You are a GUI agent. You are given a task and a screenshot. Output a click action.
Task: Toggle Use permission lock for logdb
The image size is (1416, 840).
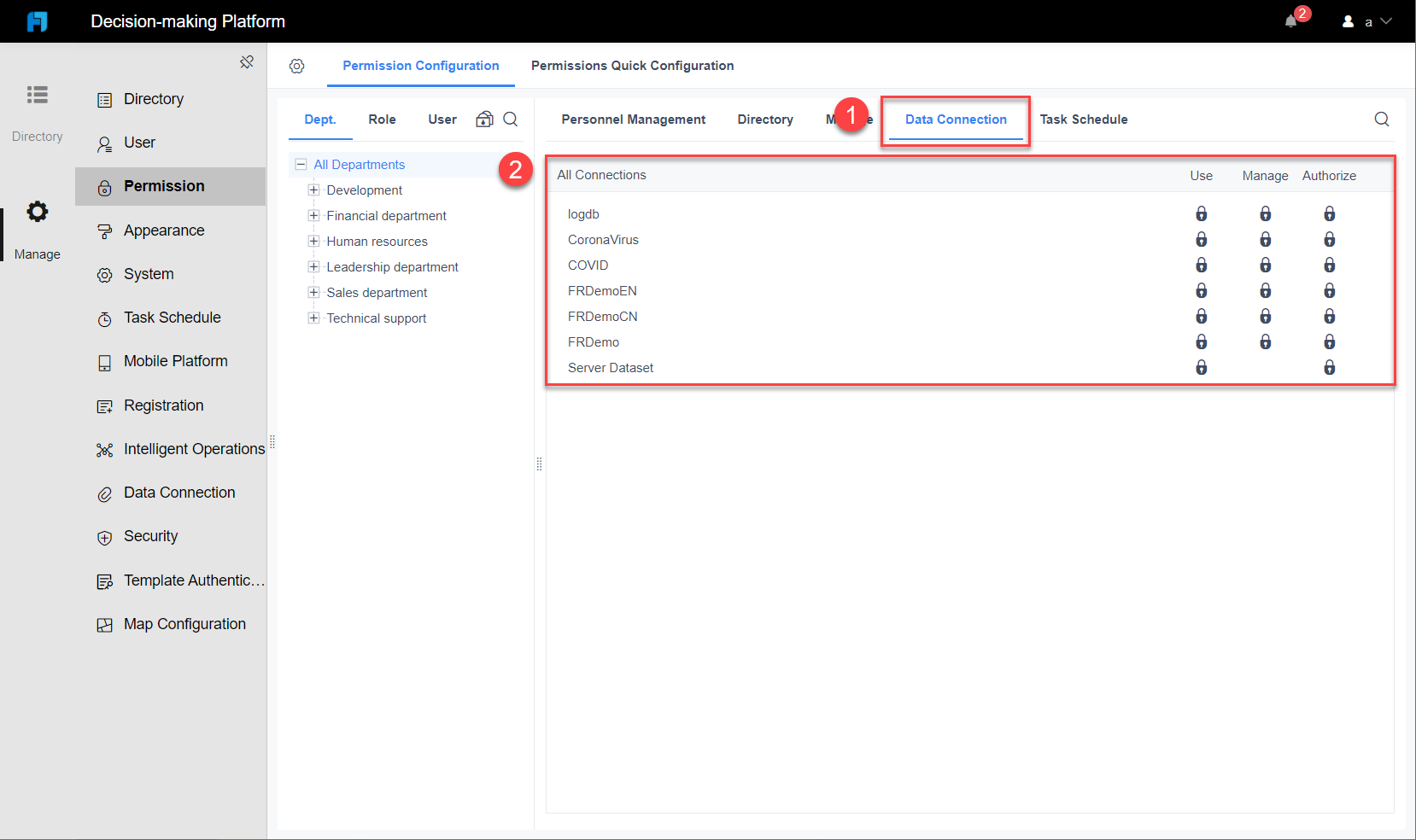1202,213
